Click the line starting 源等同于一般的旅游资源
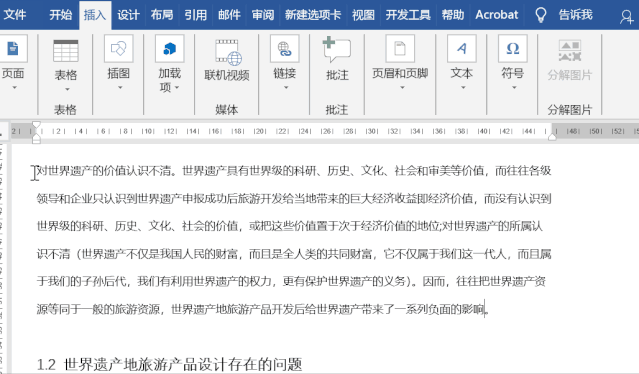The image size is (639, 374). [x=262, y=309]
